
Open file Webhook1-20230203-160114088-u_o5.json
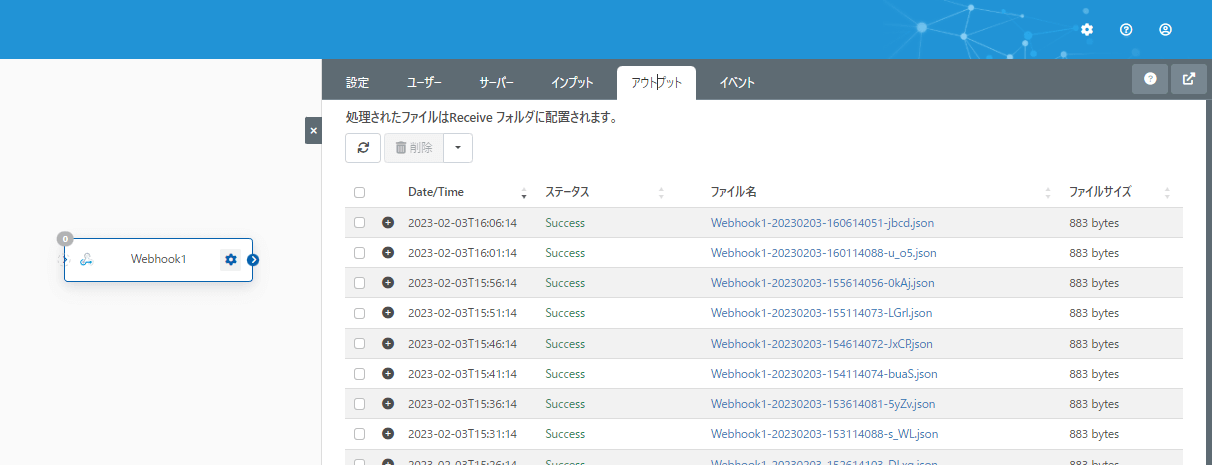[x=824, y=253]
